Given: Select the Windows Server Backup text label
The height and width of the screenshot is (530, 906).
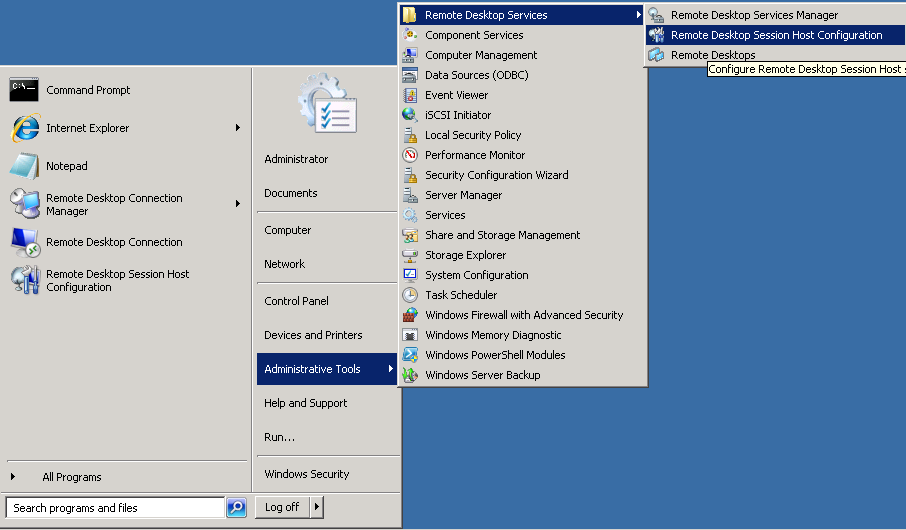Looking at the screenshot, I should tap(482, 375).
